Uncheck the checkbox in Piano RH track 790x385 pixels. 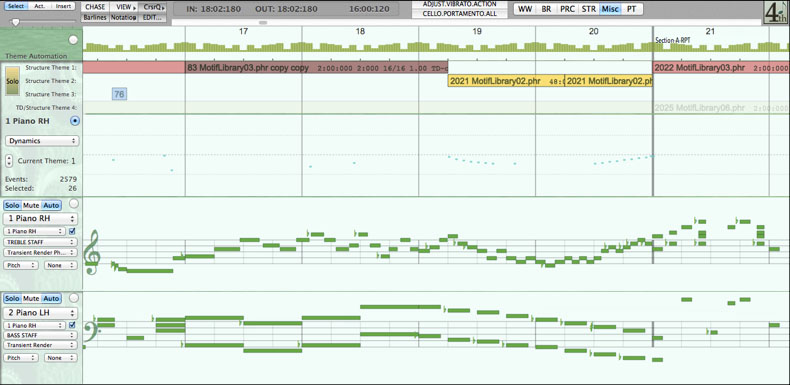pyautogui.click(x=72, y=231)
